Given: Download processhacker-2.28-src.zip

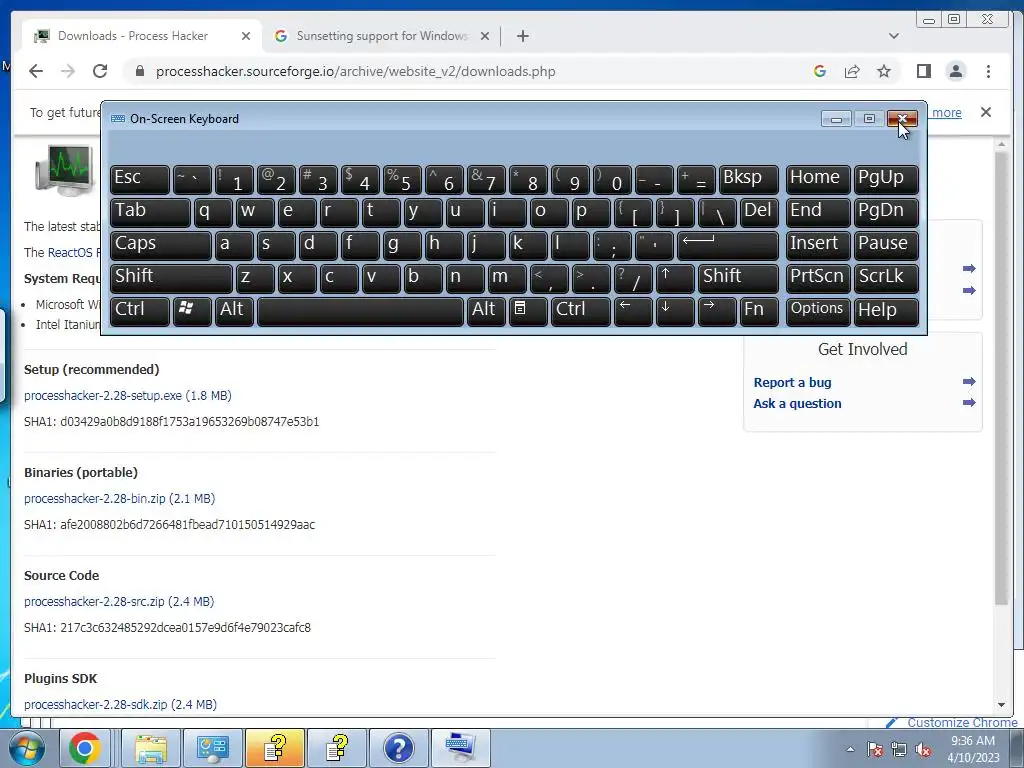Looking at the screenshot, I should click(119, 601).
